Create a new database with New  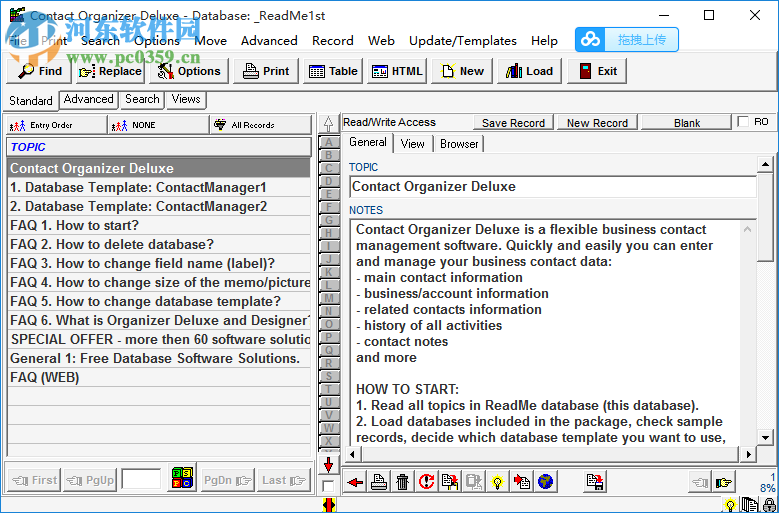[462, 71]
